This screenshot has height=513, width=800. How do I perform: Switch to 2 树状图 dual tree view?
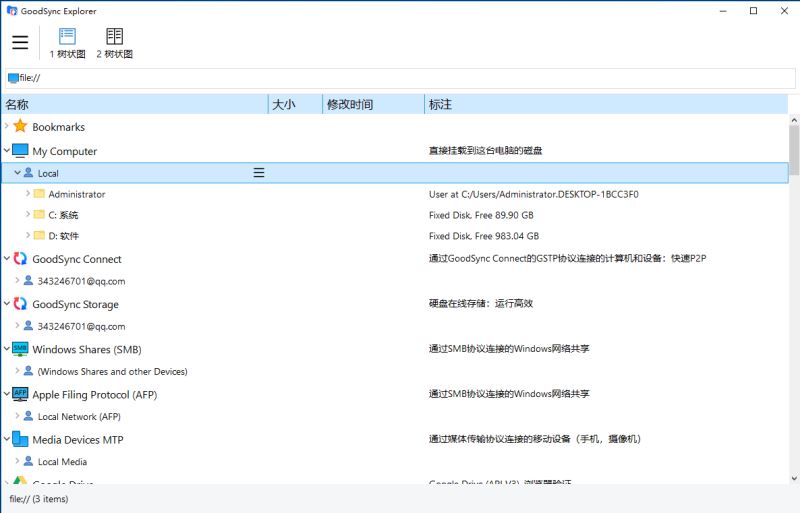tap(114, 43)
